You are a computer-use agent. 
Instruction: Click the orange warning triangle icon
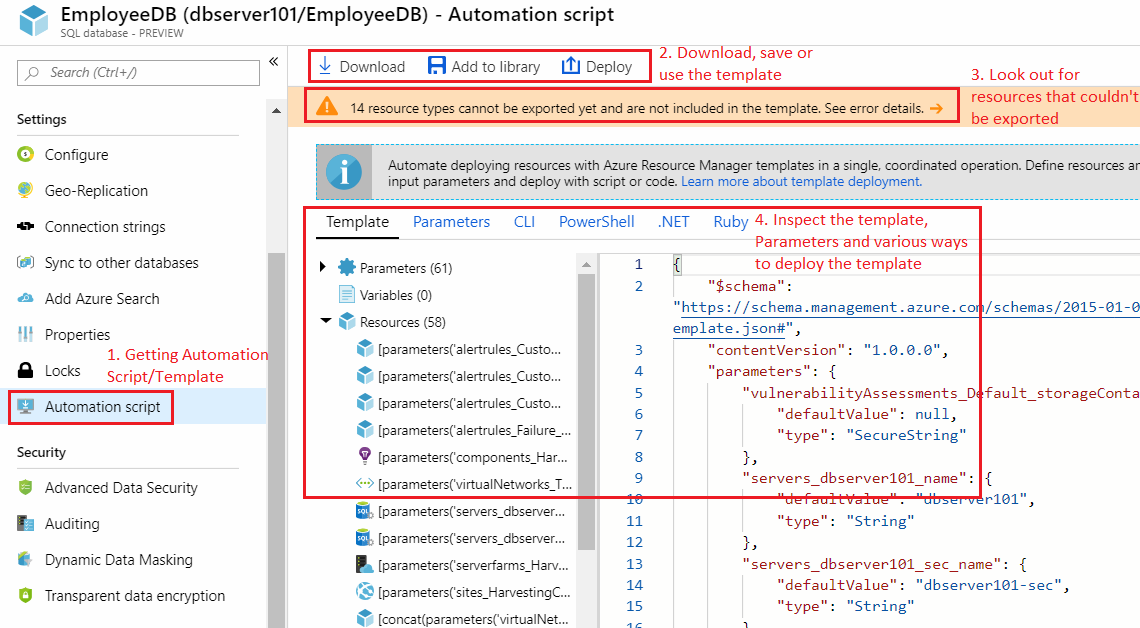click(327, 107)
